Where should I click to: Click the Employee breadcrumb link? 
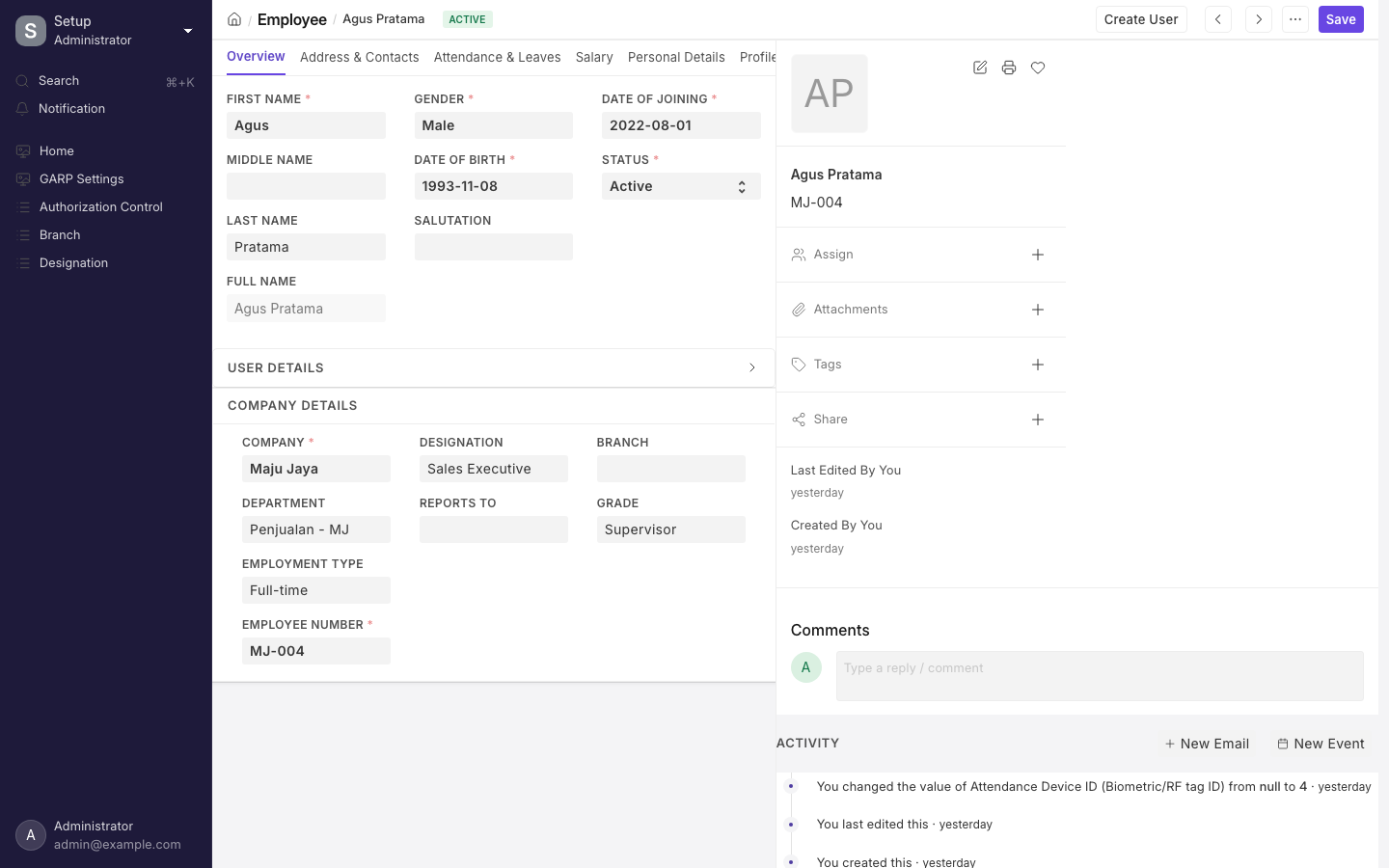292,19
